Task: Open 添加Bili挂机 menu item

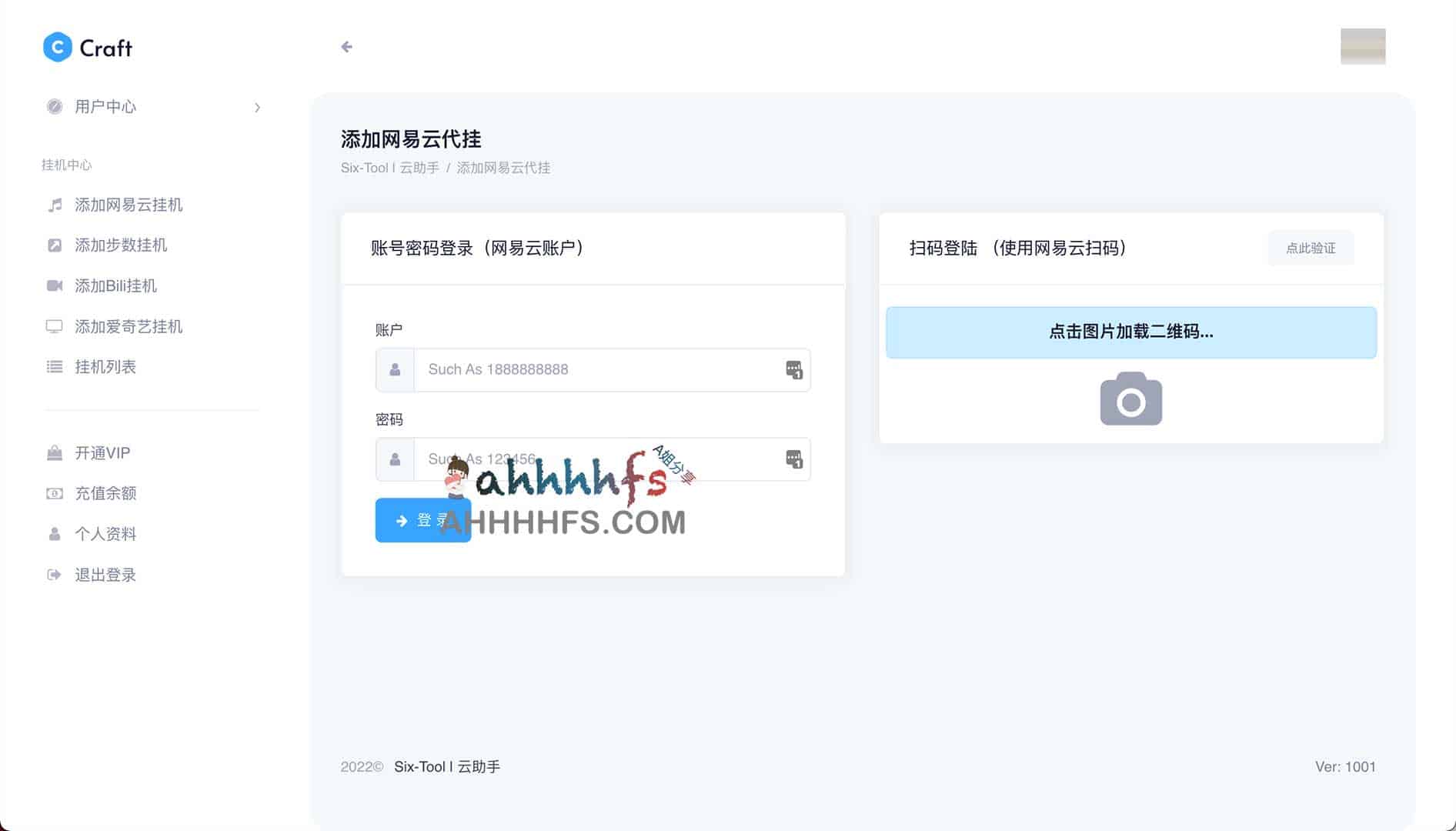Action: pyautogui.click(x=115, y=286)
